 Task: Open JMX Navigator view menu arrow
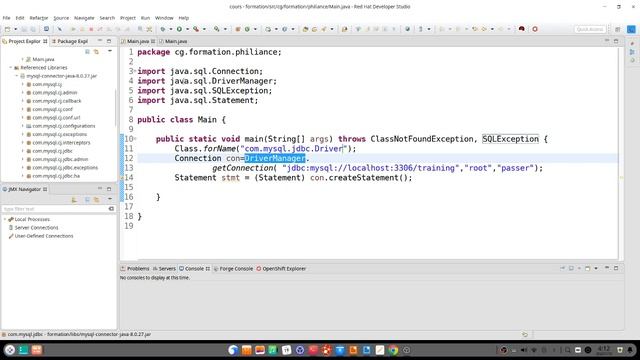click(x=110, y=199)
